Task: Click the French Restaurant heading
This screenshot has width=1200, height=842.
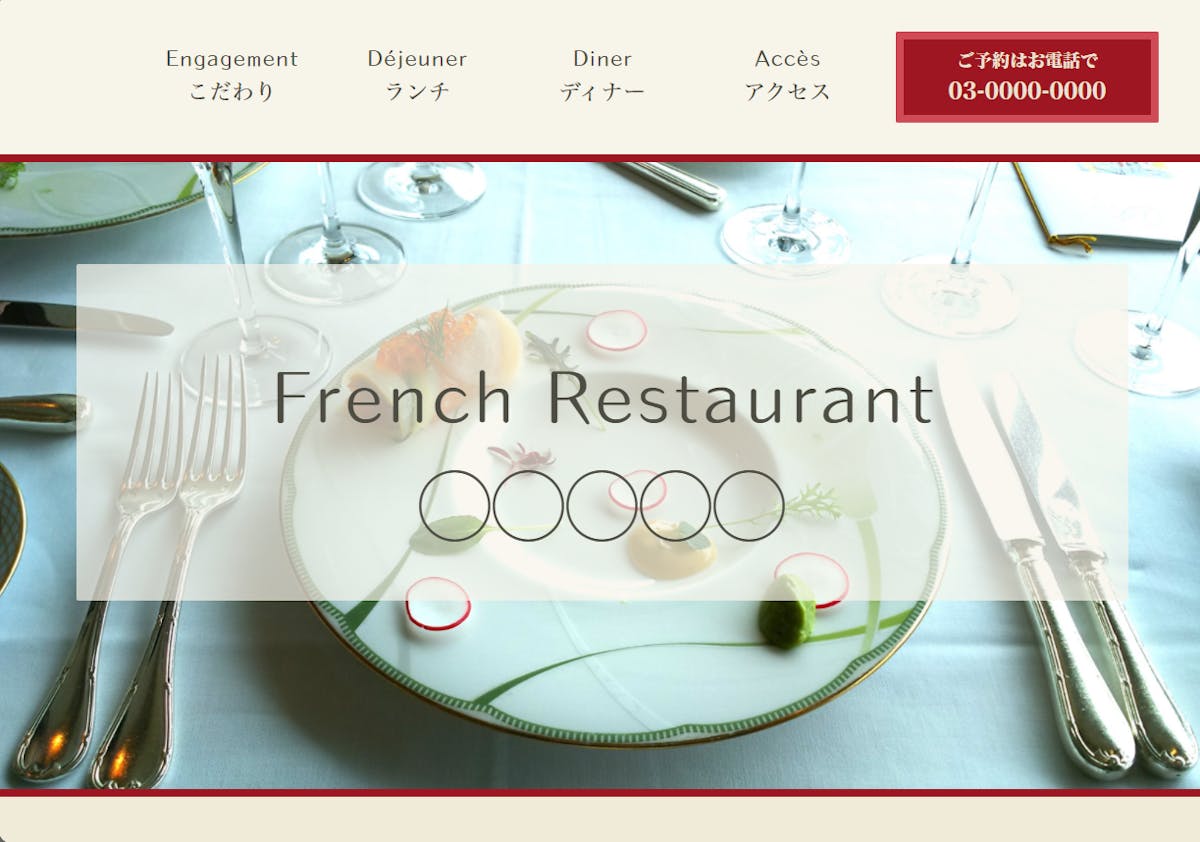Action: tap(603, 397)
